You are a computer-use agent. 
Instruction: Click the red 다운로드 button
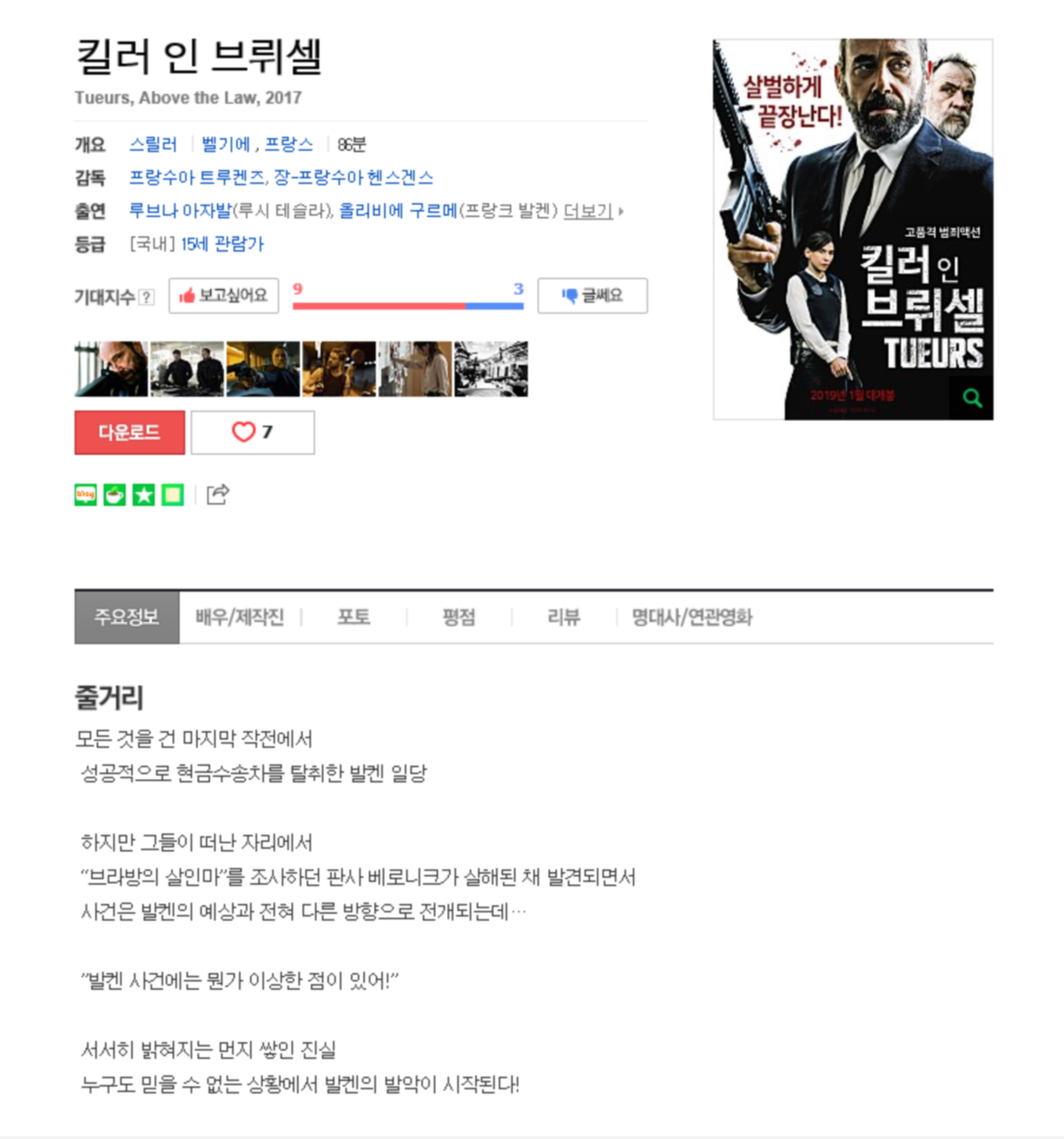(130, 432)
